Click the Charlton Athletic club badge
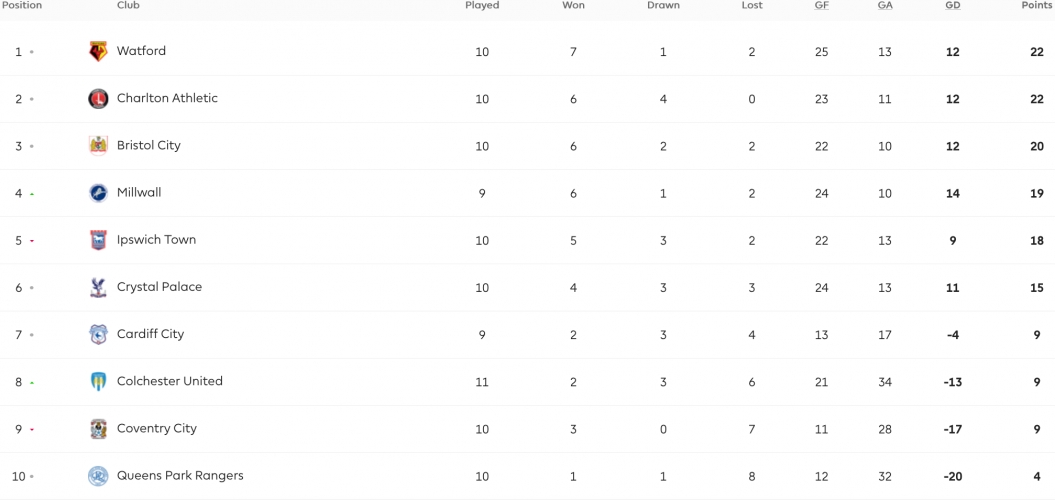1055x500 pixels. coord(98,98)
